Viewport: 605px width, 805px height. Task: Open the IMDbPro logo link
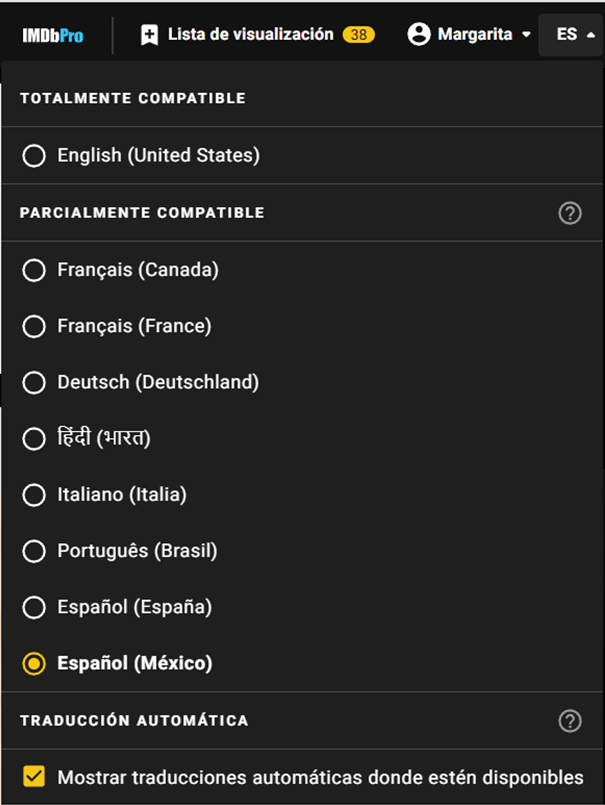click(x=53, y=35)
